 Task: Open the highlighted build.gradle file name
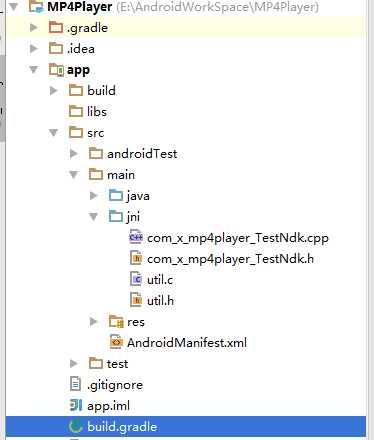[122, 427]
